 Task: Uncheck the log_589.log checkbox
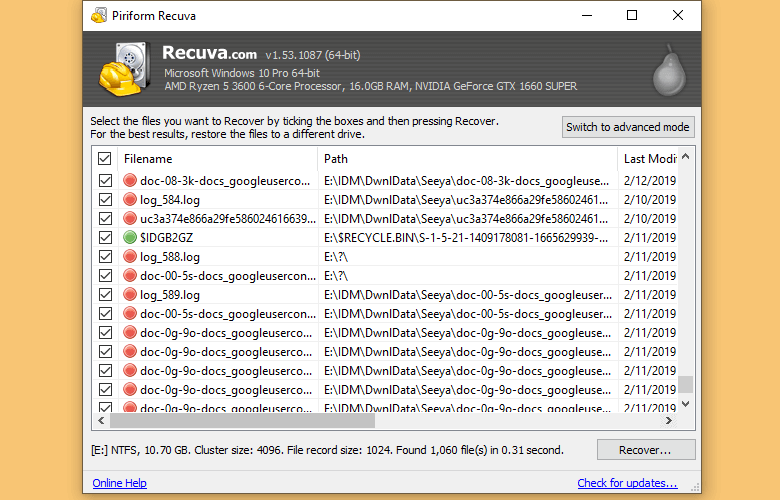(x=105, y=295)
